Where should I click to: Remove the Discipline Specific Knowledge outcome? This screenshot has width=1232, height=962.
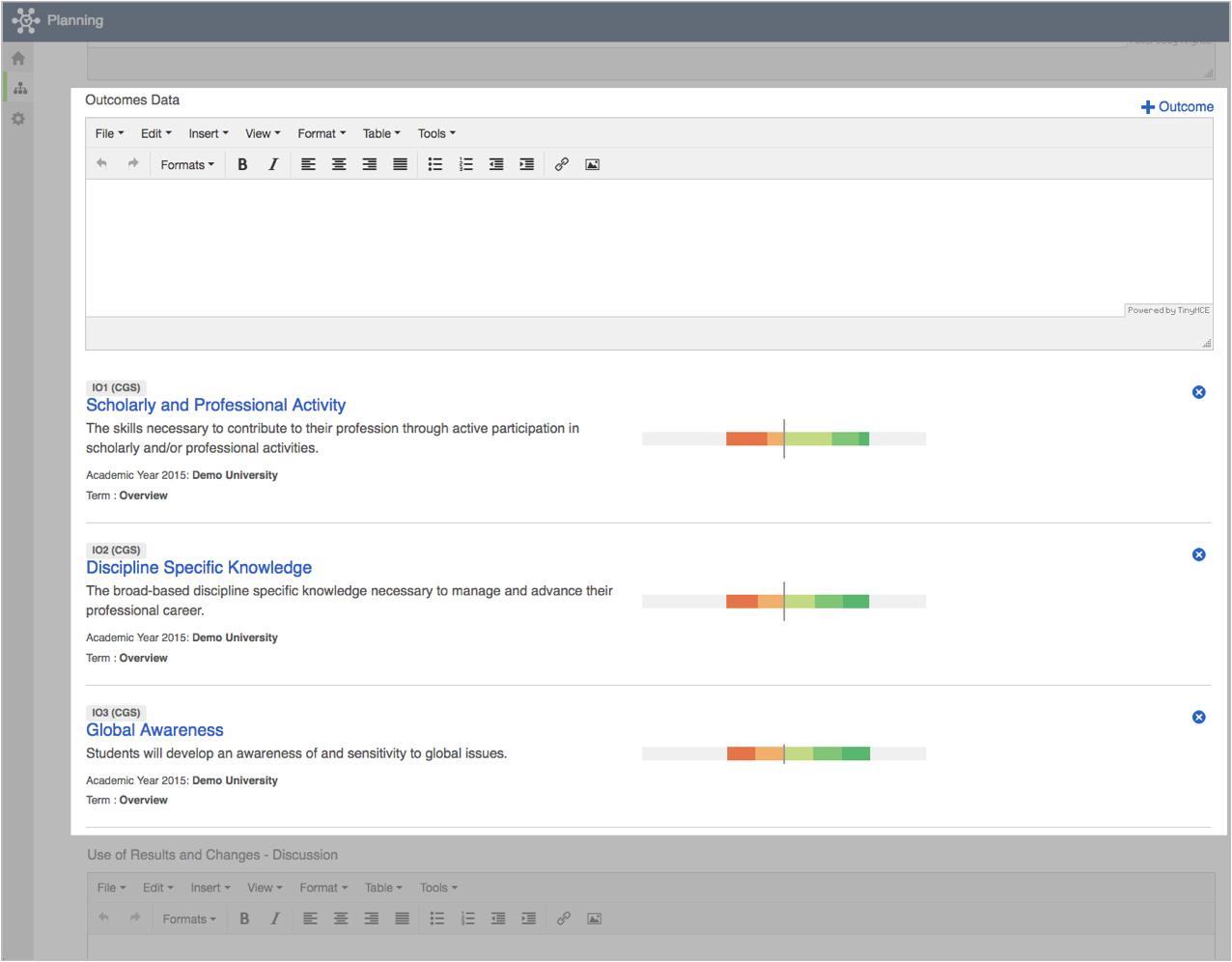tap(1199, 554)
